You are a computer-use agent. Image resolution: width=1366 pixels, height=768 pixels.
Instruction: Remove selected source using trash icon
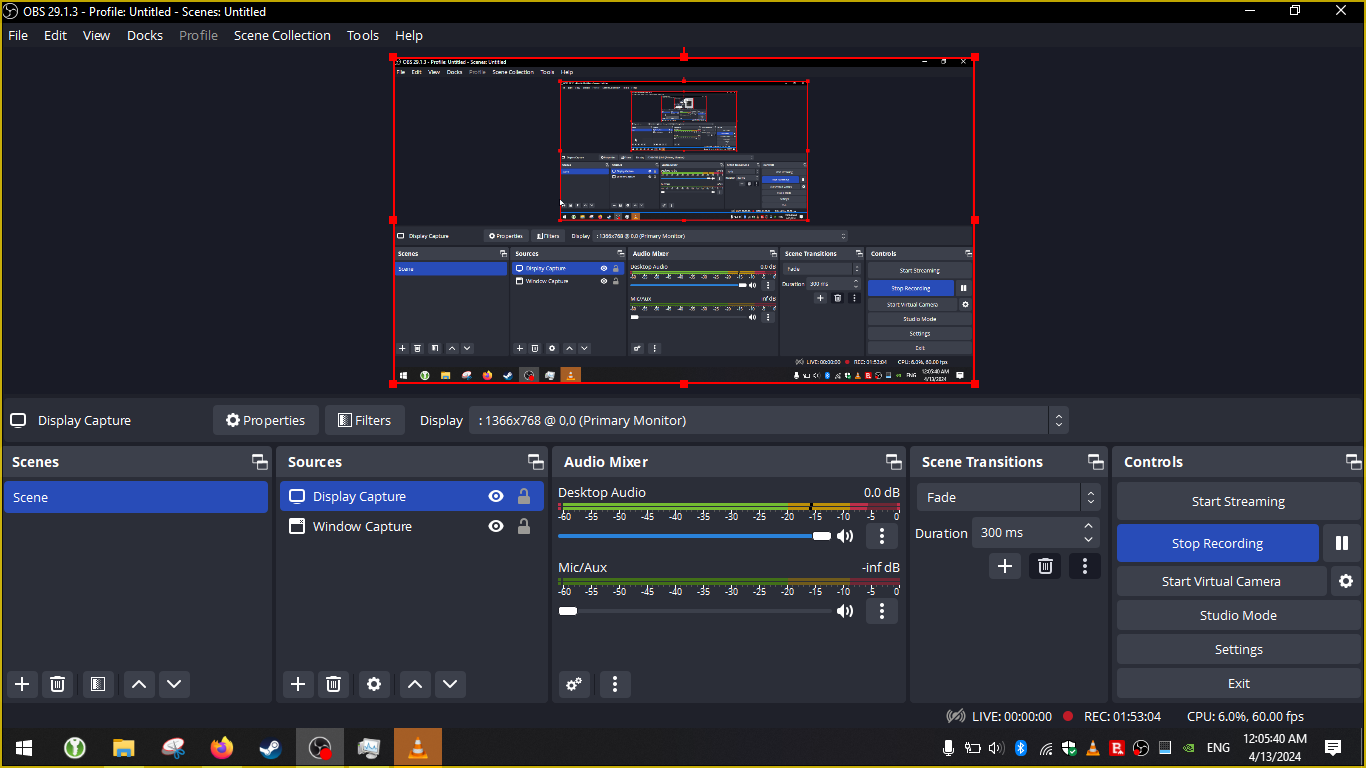pos(334,684)
